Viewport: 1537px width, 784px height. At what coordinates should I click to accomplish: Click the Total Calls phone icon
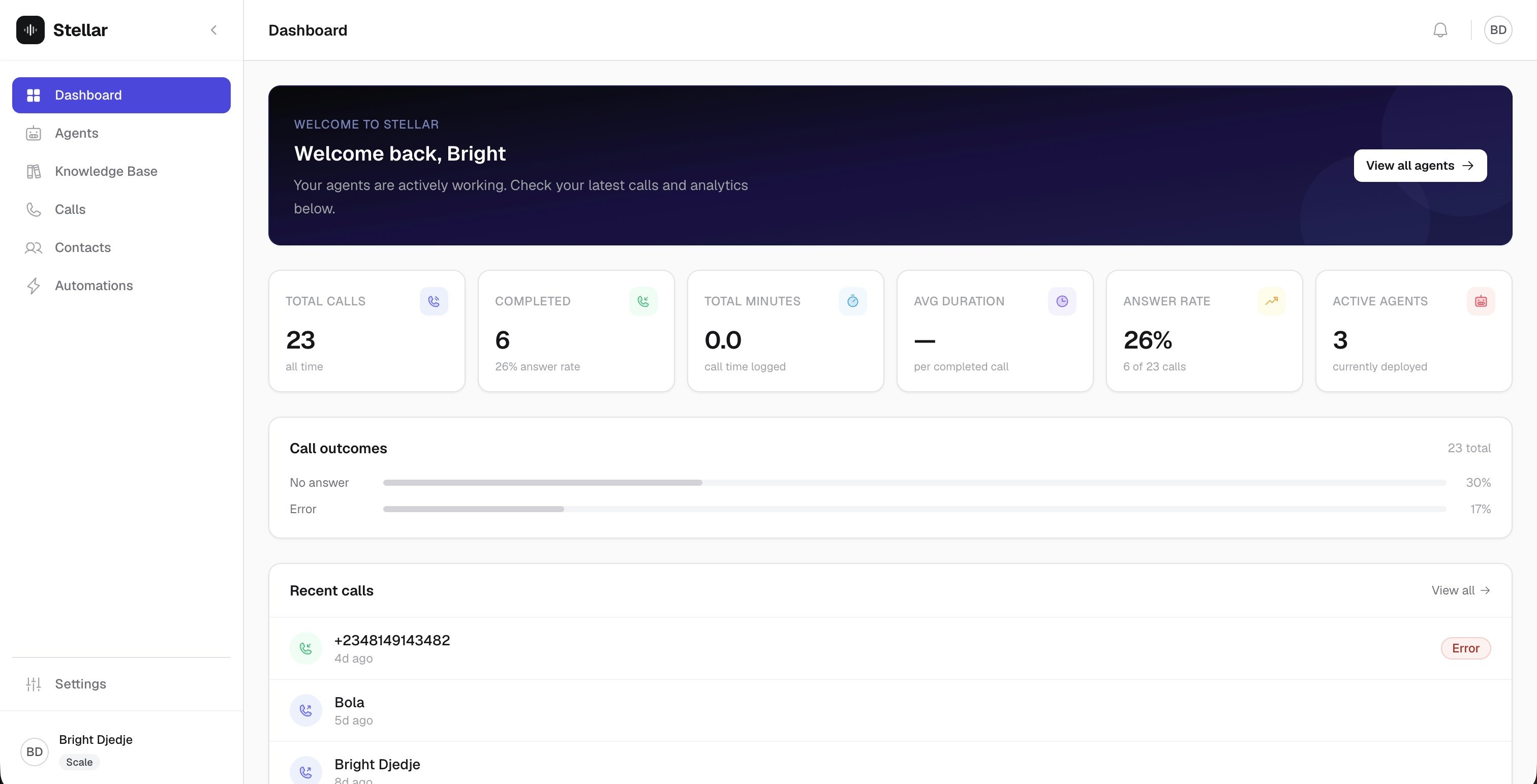[434, 301]
